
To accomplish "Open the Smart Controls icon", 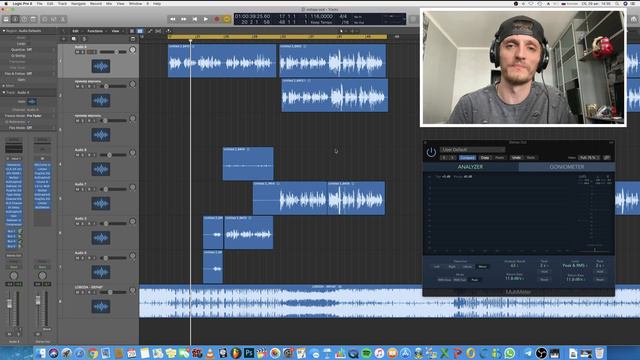I will pos(45,19).
